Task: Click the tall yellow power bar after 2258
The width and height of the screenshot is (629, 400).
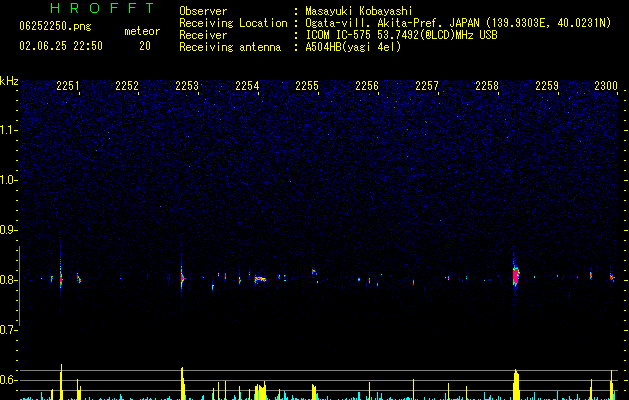Action: 516,385
